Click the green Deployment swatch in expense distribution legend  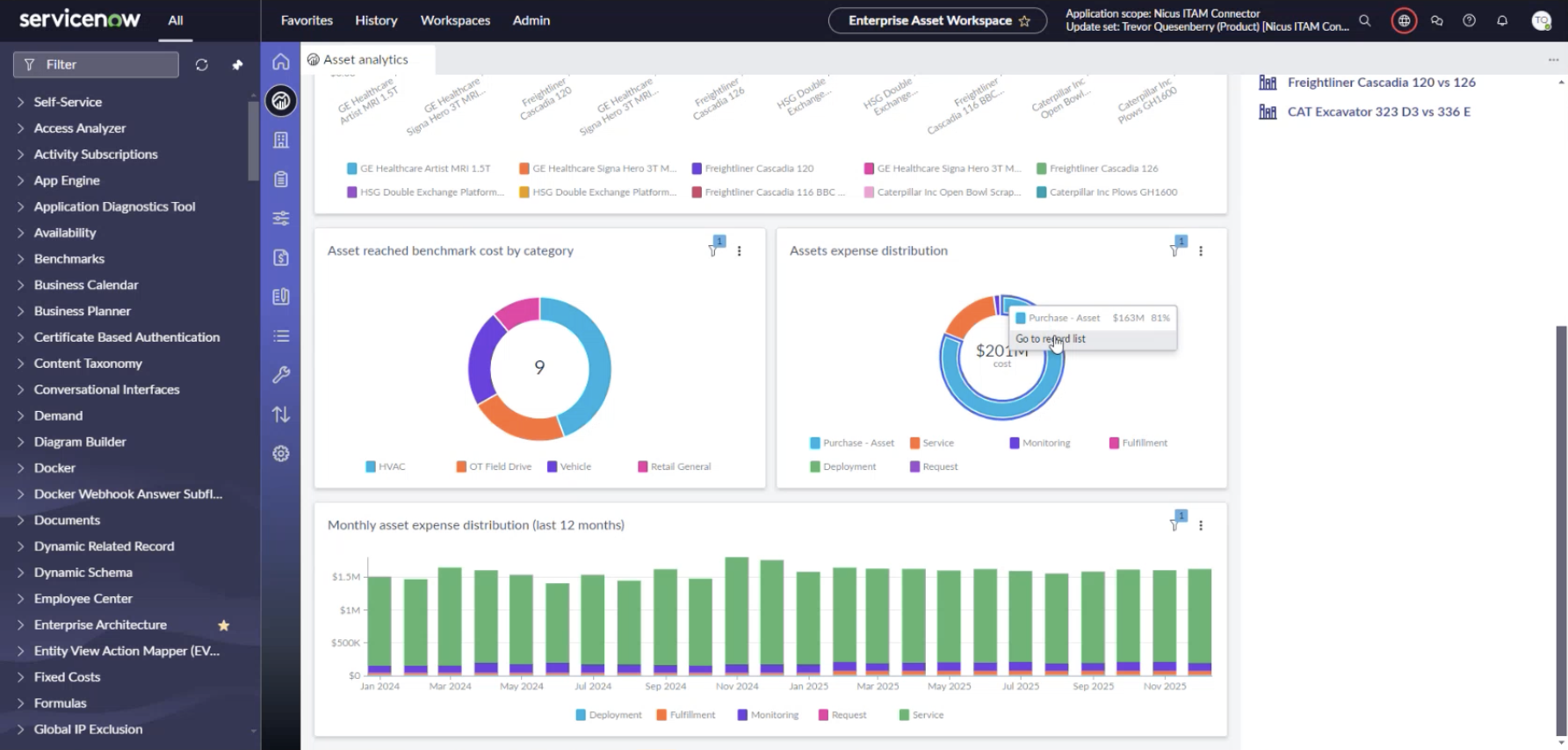coord(815,466)
